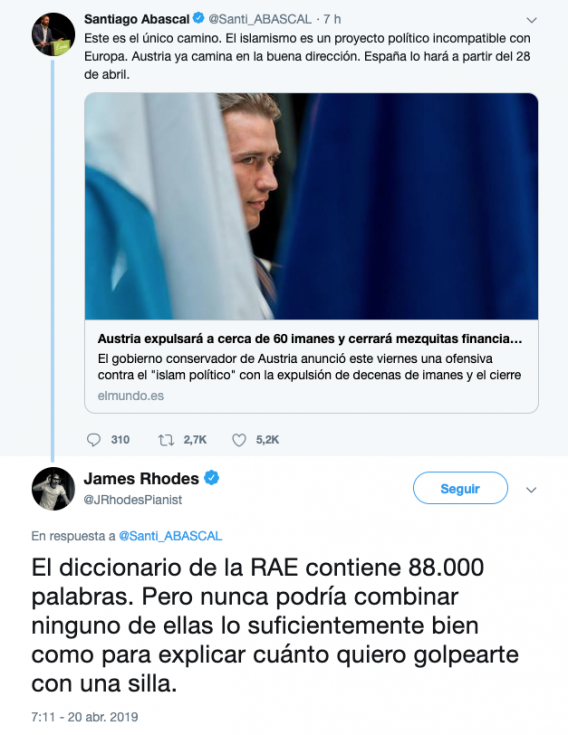Click the 7:11 - 20 abr. 2019 timestamp
The height and width of the screenshot is (735, 568).
click(x=85, y=717)
